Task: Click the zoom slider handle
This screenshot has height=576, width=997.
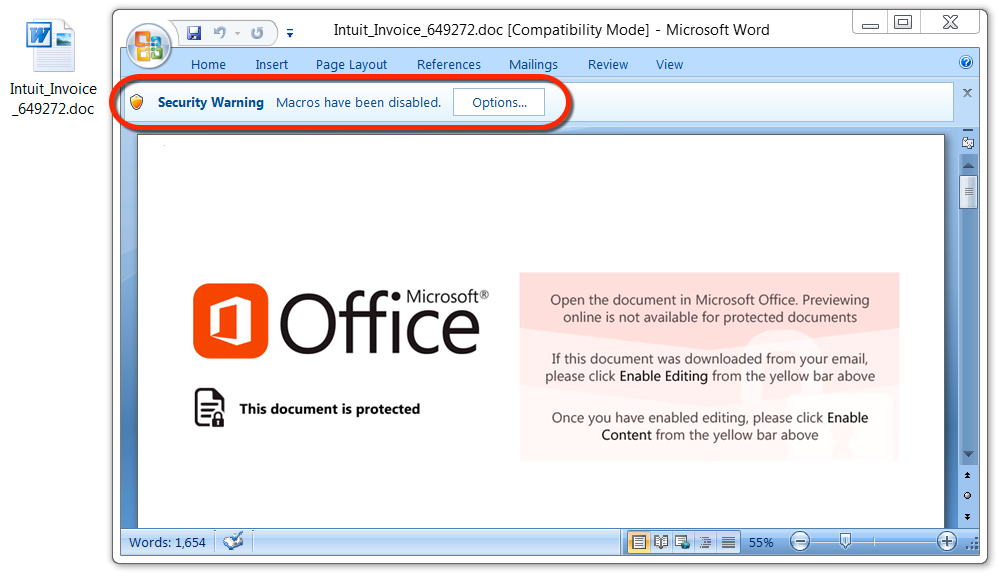Action: (x=845, y=541)
